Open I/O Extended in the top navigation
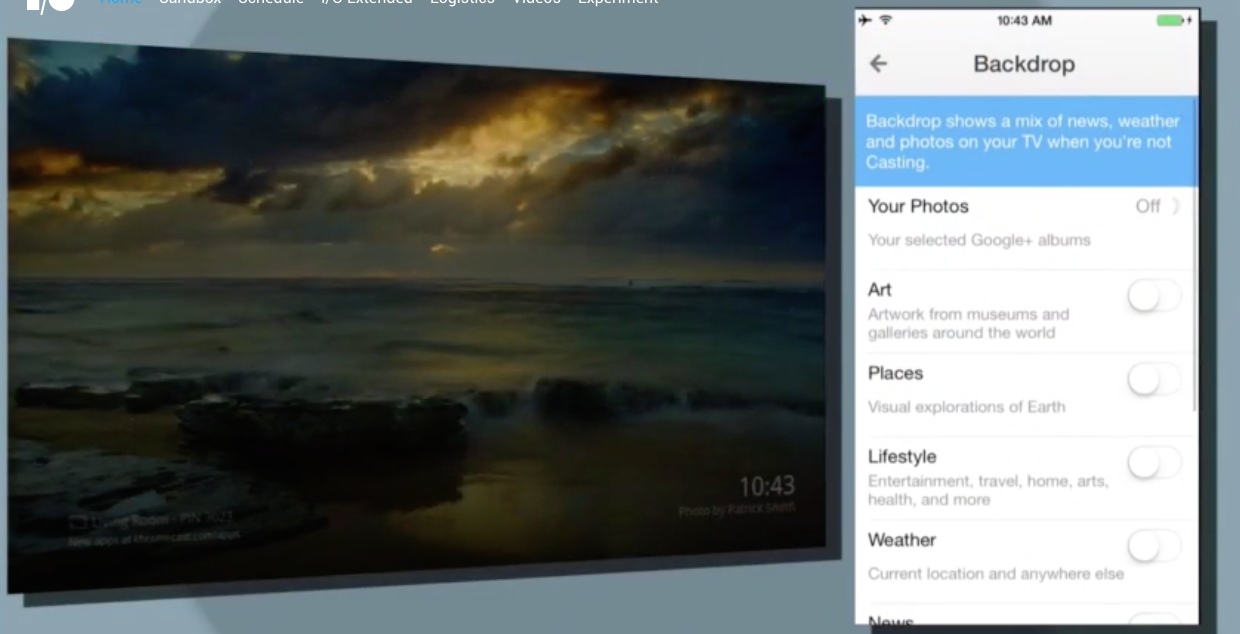The image size is (1240, 634). pos(366,2)
